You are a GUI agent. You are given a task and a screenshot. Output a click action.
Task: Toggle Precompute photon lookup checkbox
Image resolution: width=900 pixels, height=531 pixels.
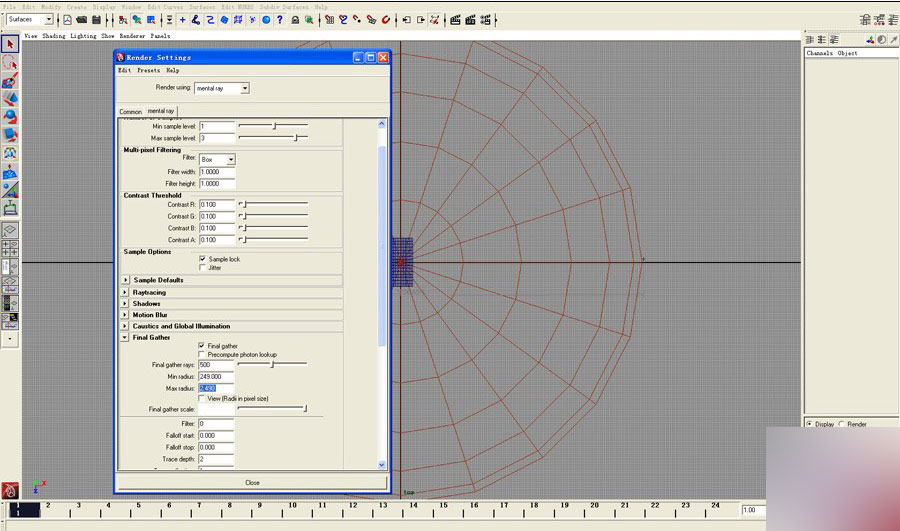(x=203, y=355)
